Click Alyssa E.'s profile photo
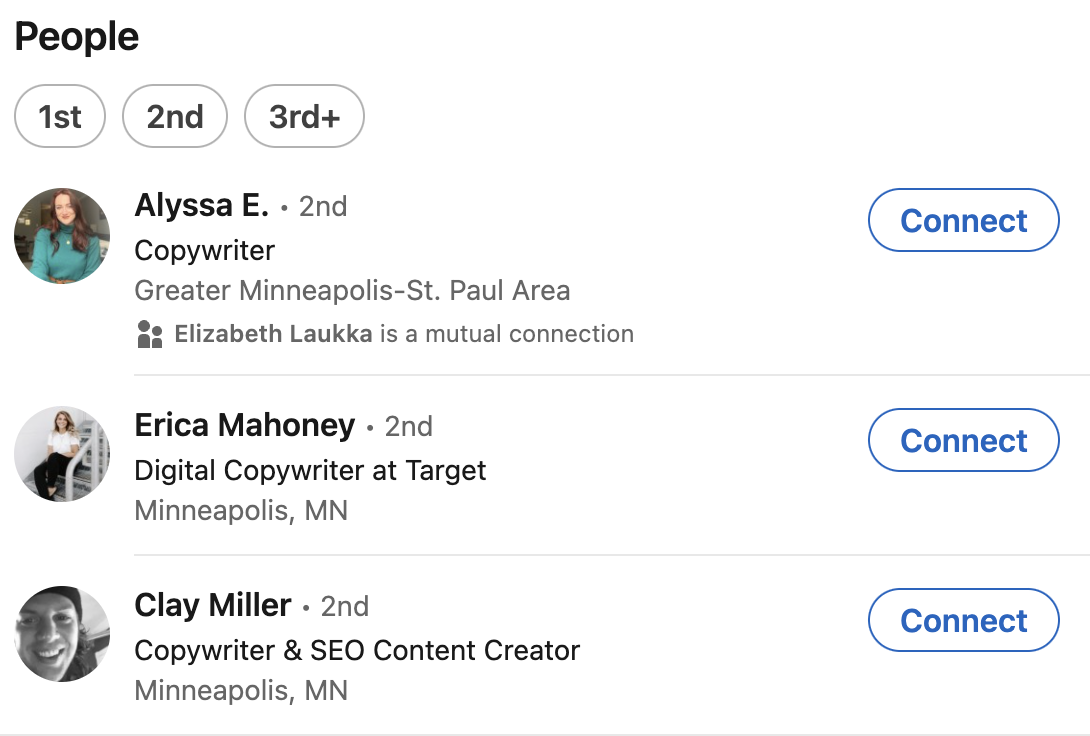The image size is (1090, 736). [x=61, y=236]
